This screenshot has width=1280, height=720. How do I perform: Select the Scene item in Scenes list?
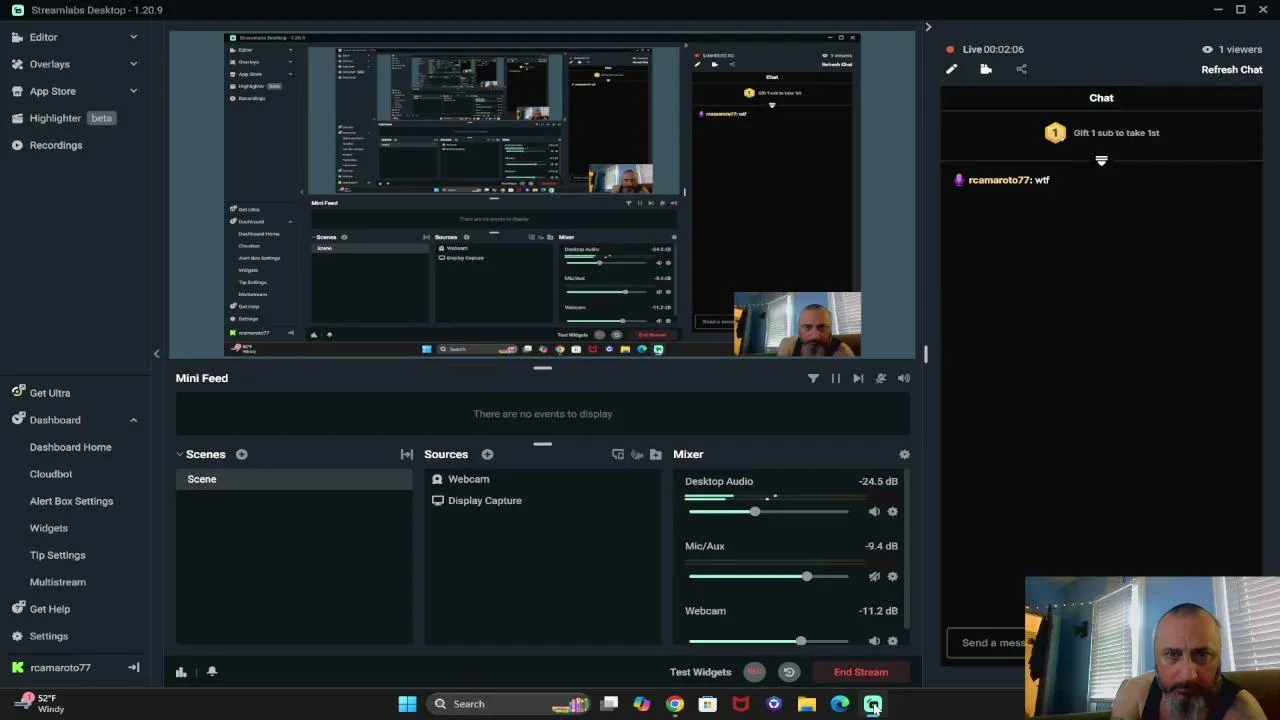click(x=295, y=479)
